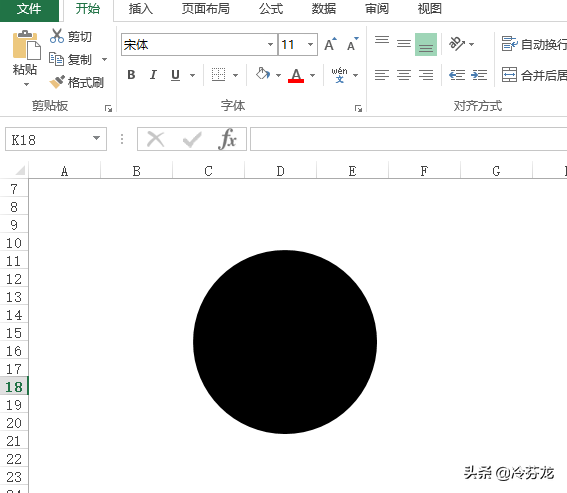Select column D header
The height and width of the screenshot is (493, 567).
(x=280, y=171)
